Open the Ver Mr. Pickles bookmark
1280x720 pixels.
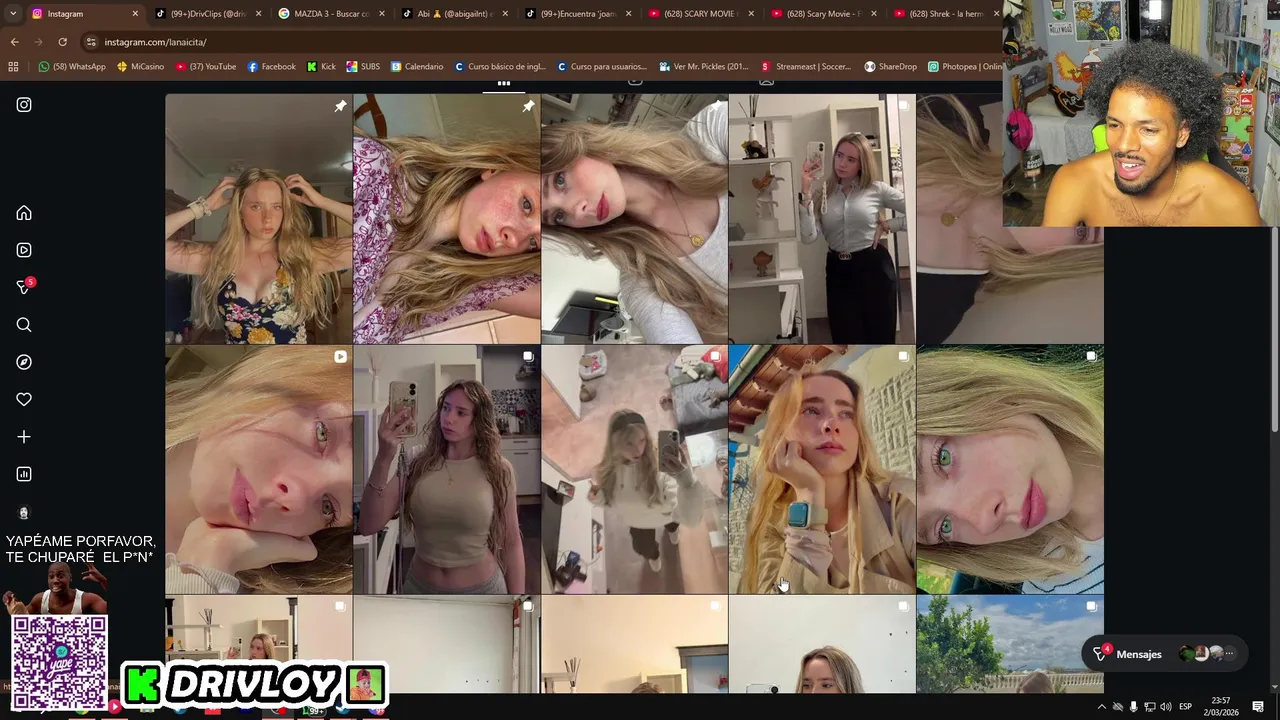tap(704, 67)
